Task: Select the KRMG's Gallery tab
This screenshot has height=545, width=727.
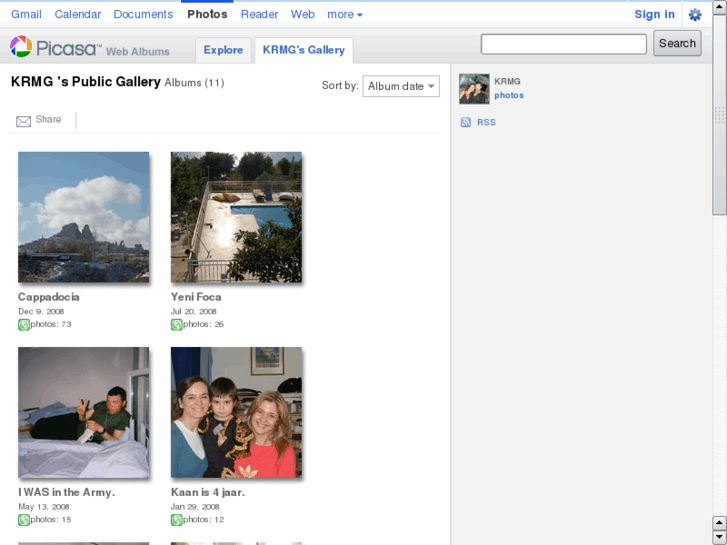Action: pyautogui.click(x=303, y=50)
